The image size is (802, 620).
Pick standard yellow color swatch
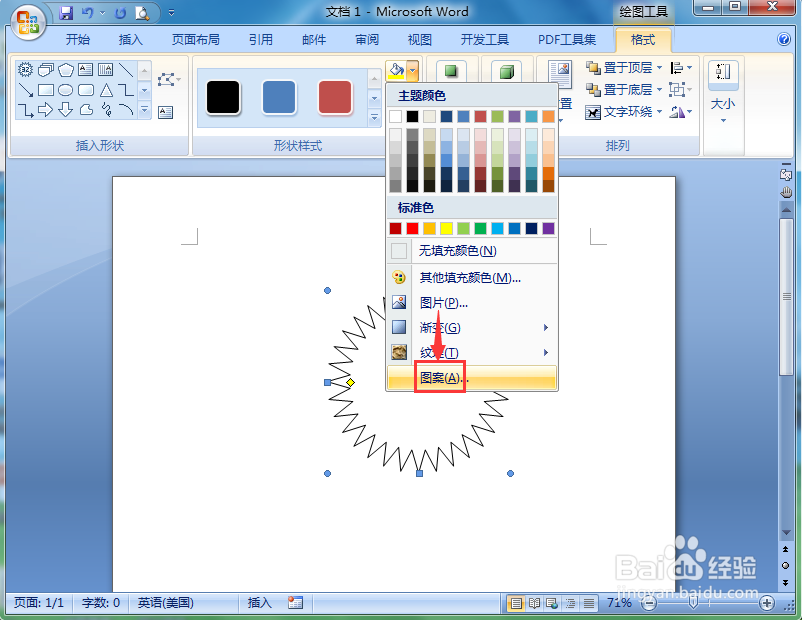(447, 228)
